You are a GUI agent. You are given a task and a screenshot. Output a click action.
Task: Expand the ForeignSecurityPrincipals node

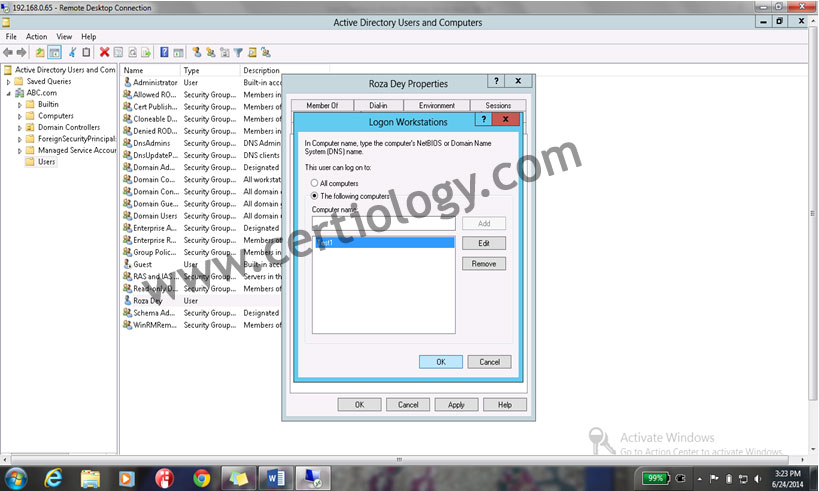coord(20,139)
